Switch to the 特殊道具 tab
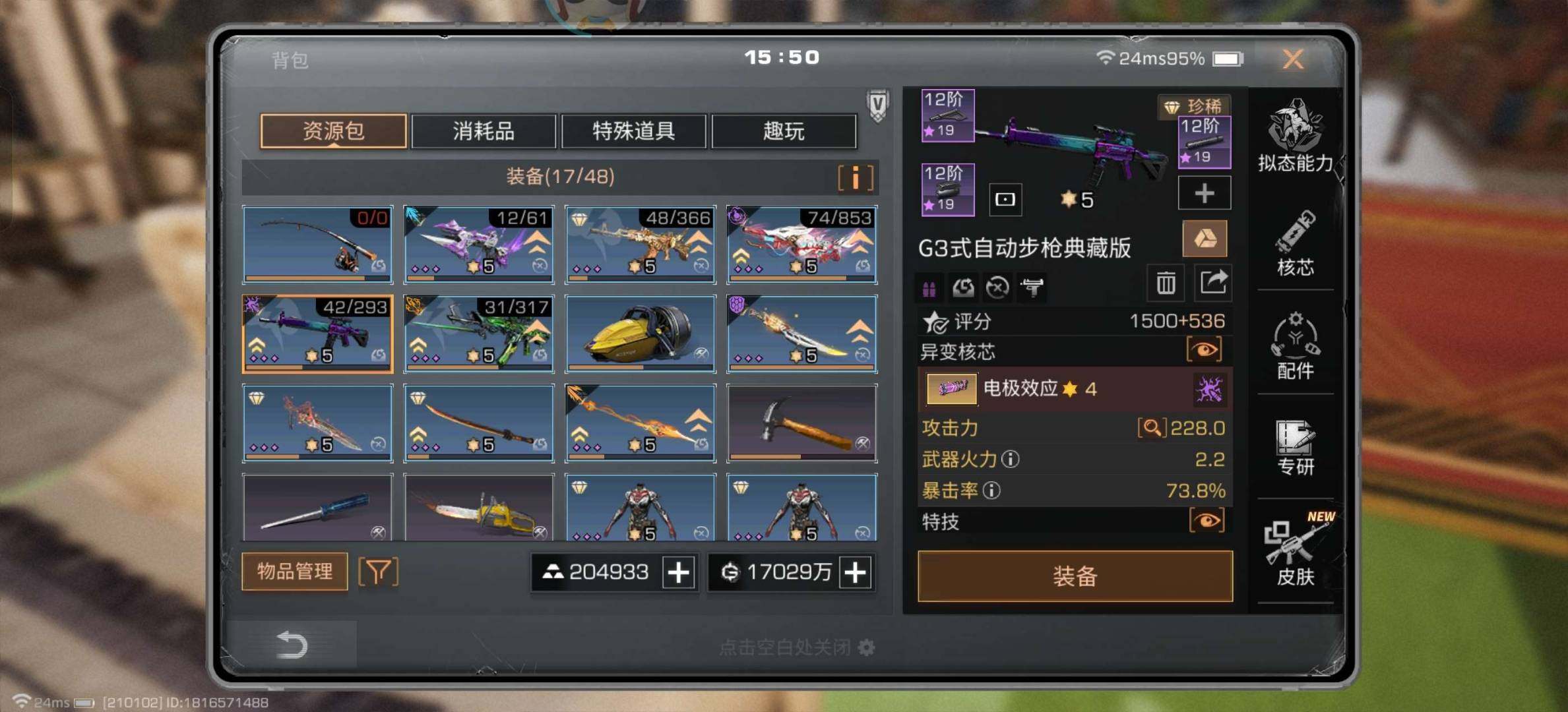Screen dimensions: 1568x712 pyautogui.click(x=633, y=131)
